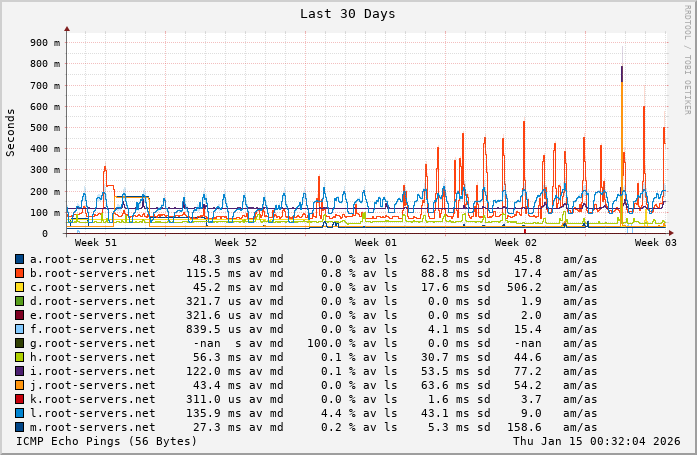This screenshot has height=455, width=697.
Task: Select the Week 52 axis marker
Action: pyautogui.click(x=236, y=243)
